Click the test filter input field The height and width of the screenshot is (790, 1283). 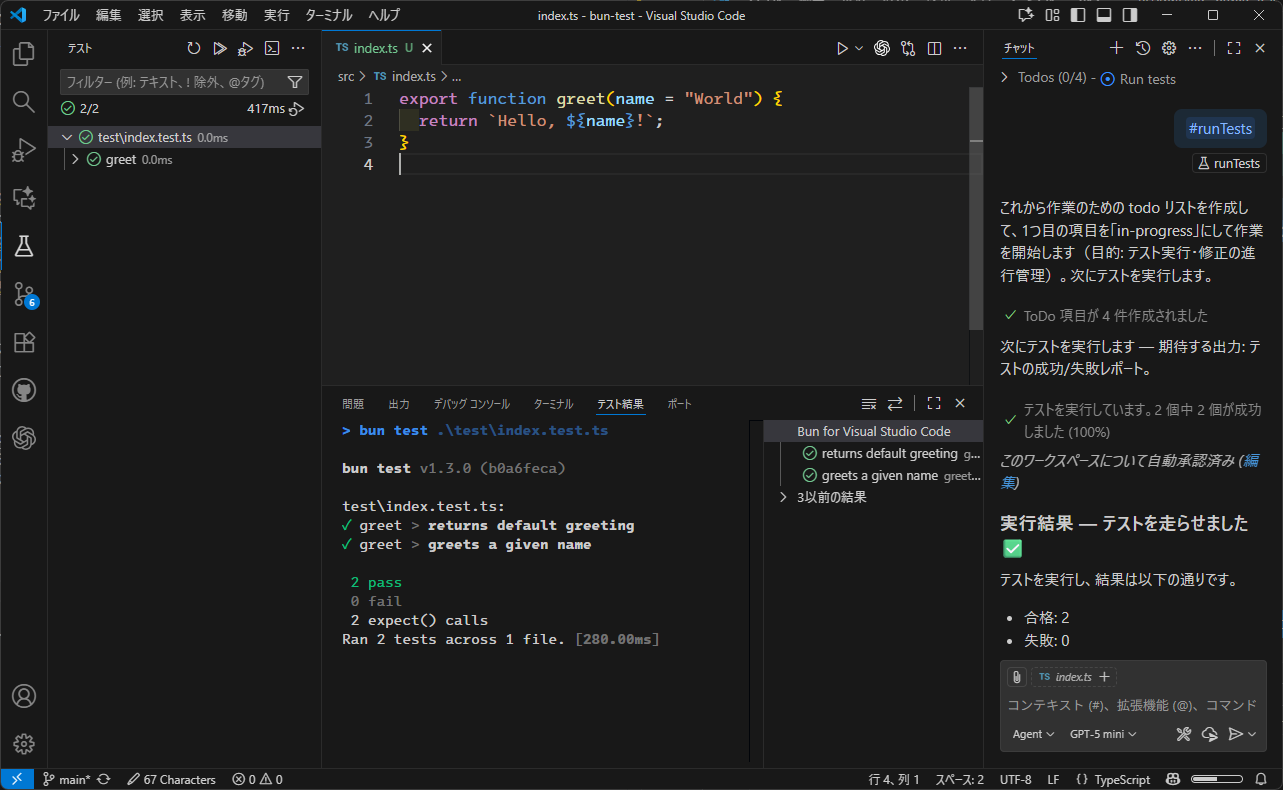point(172,82)
